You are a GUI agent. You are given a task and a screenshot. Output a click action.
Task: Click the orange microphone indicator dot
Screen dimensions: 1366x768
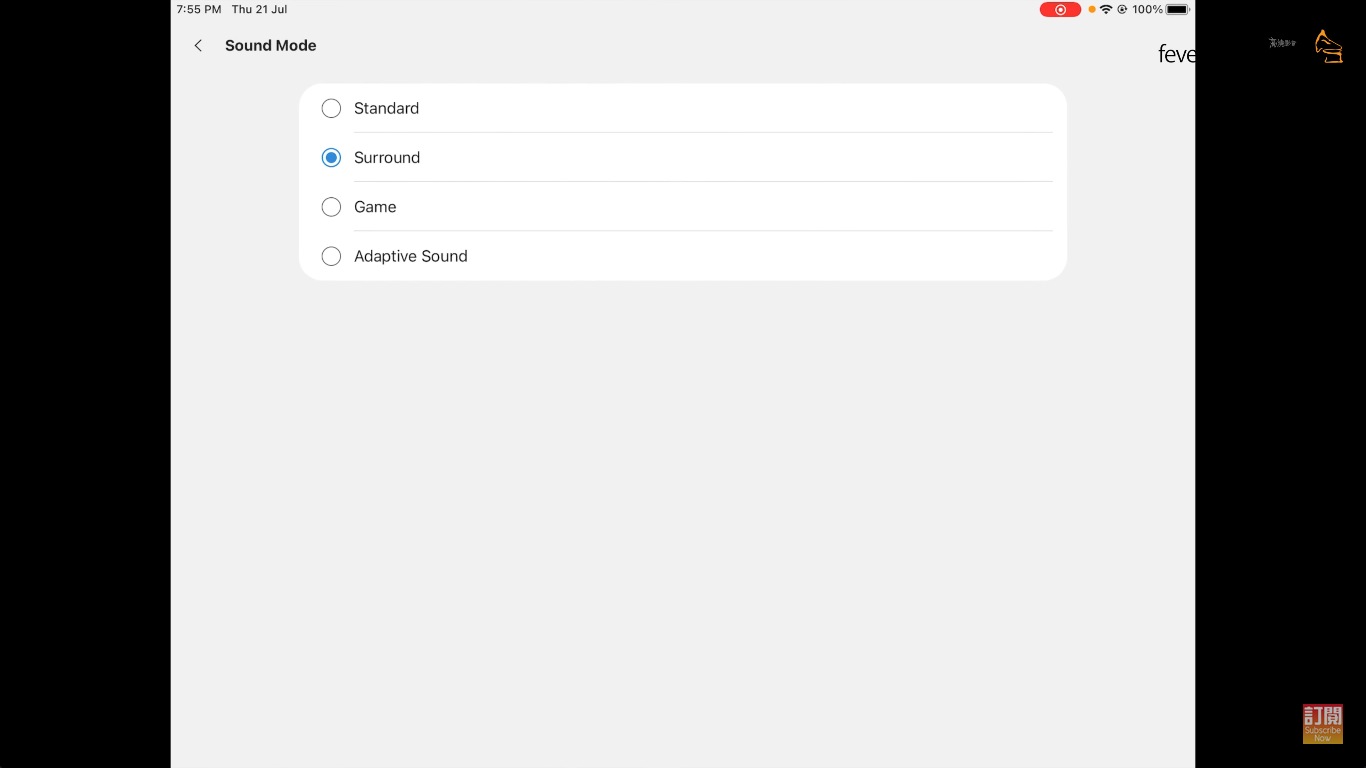(1092, 10)
